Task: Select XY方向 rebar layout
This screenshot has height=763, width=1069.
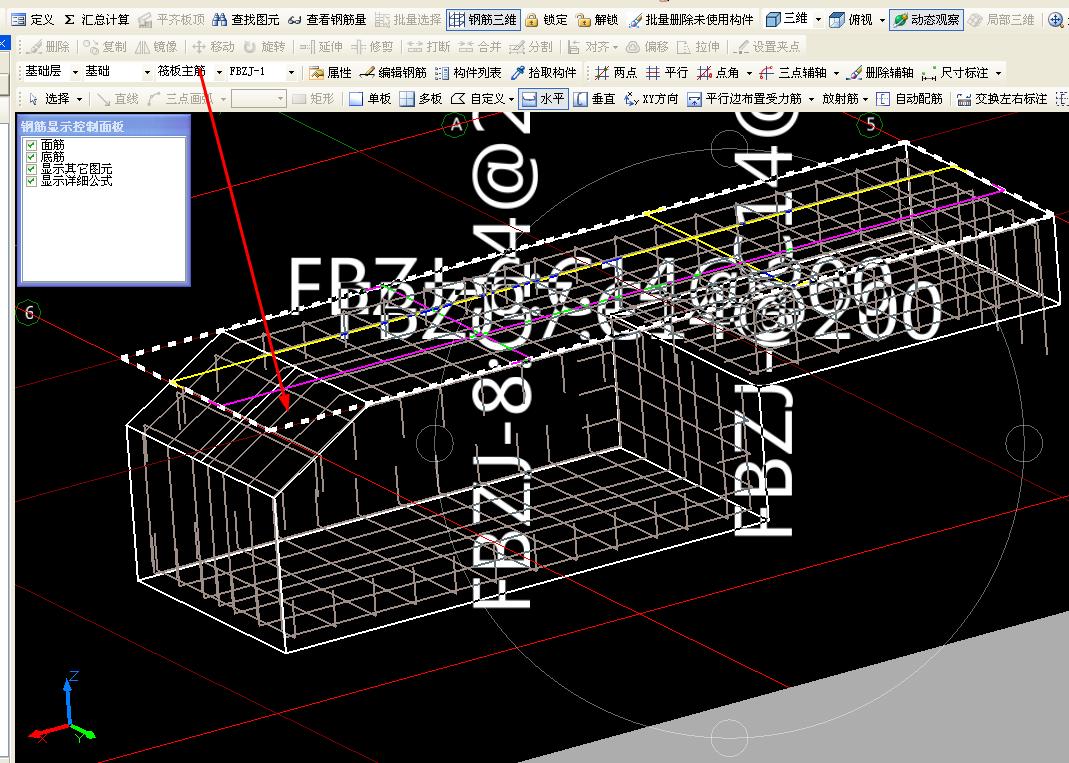Action: 650,99
